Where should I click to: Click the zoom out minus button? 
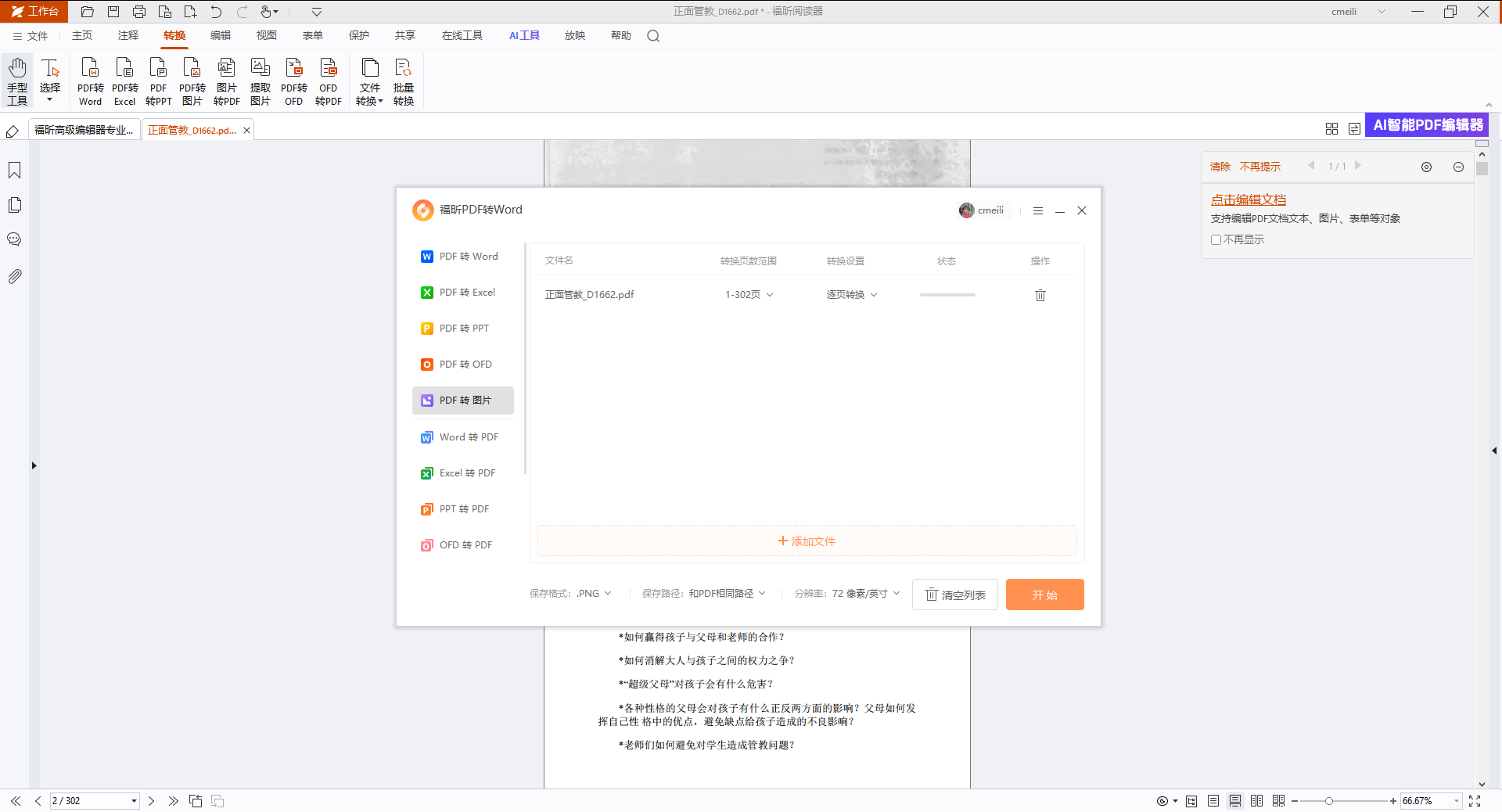click(1295, 801)
